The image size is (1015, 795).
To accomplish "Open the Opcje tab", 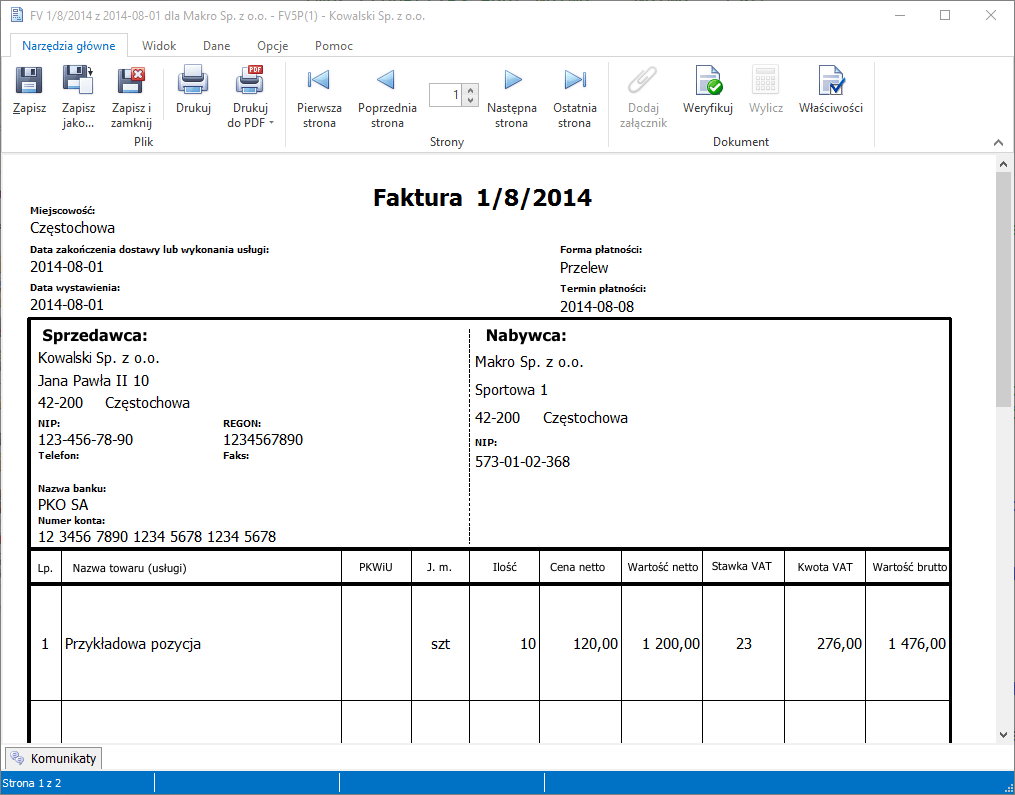I will pyautogui.click(x=272, y=46).
